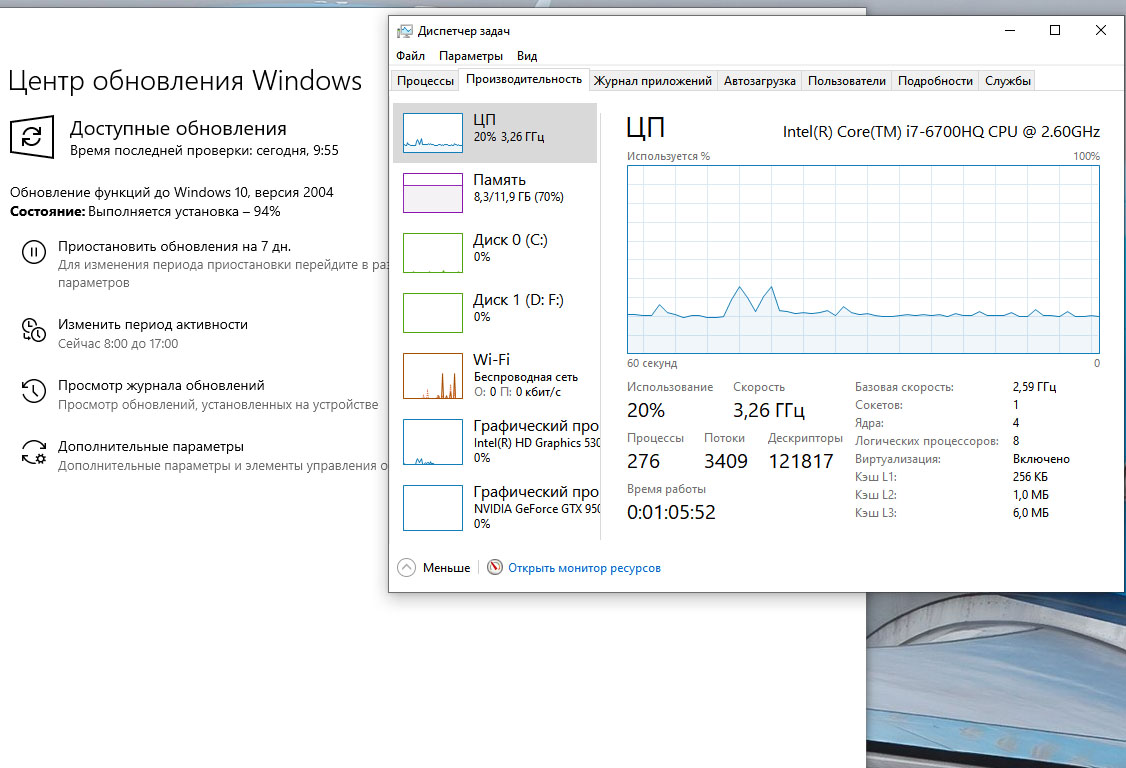Click the resource monitor gauge icon
This screenshot has width=1126, height=768.
[495, 568]
